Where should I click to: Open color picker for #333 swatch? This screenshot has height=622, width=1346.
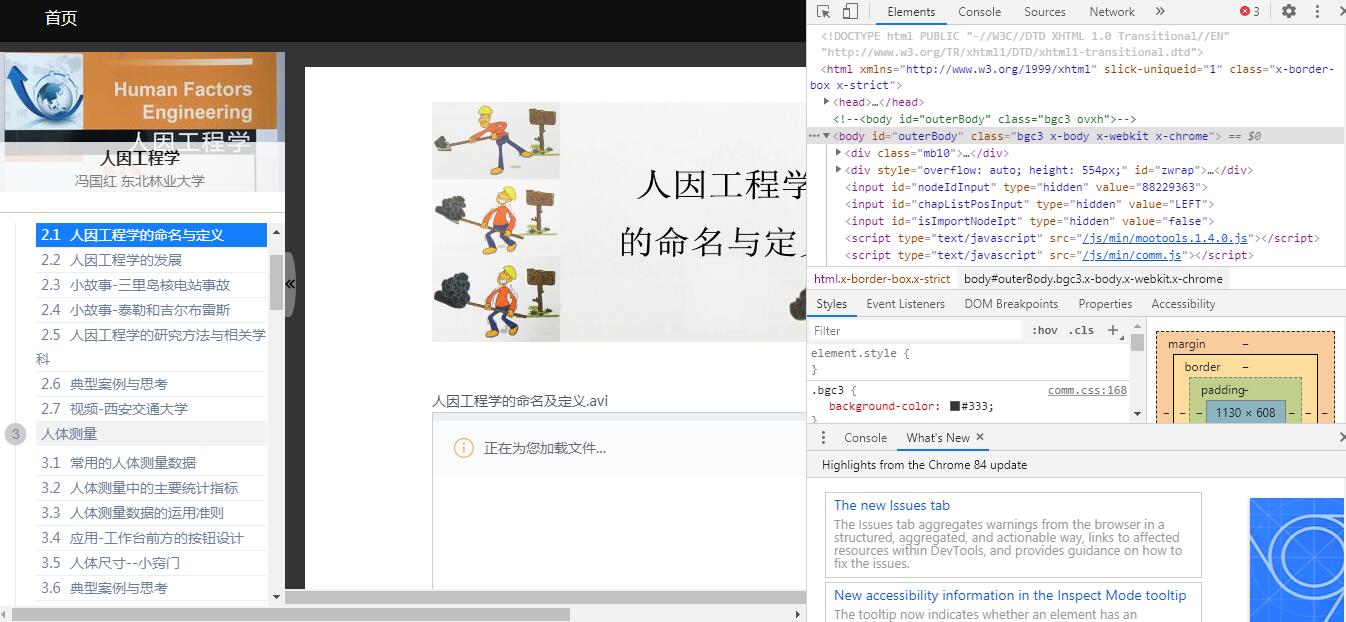[x=955, y=406]
